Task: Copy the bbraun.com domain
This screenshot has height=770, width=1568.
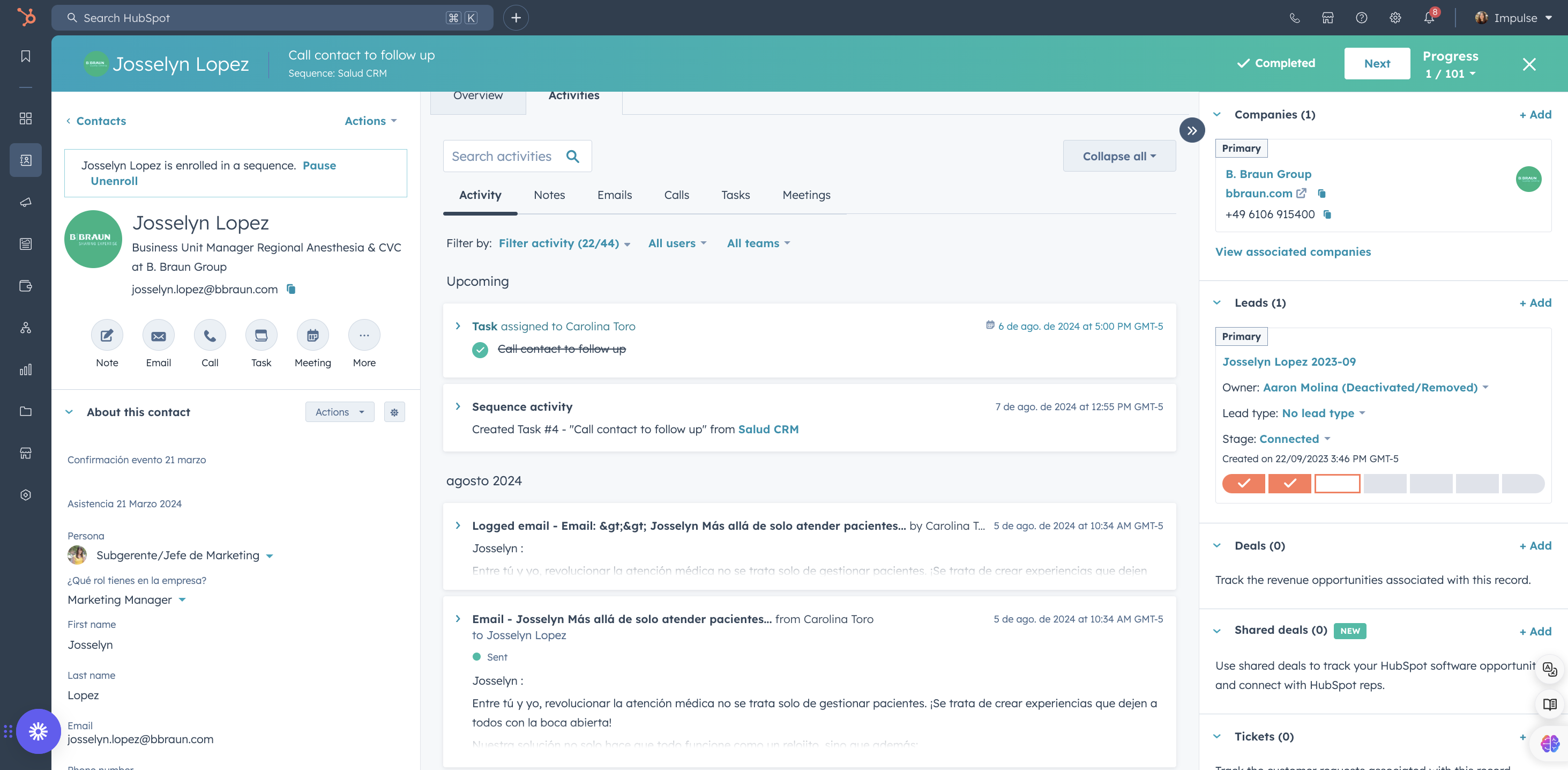Action: [1321, 193]
